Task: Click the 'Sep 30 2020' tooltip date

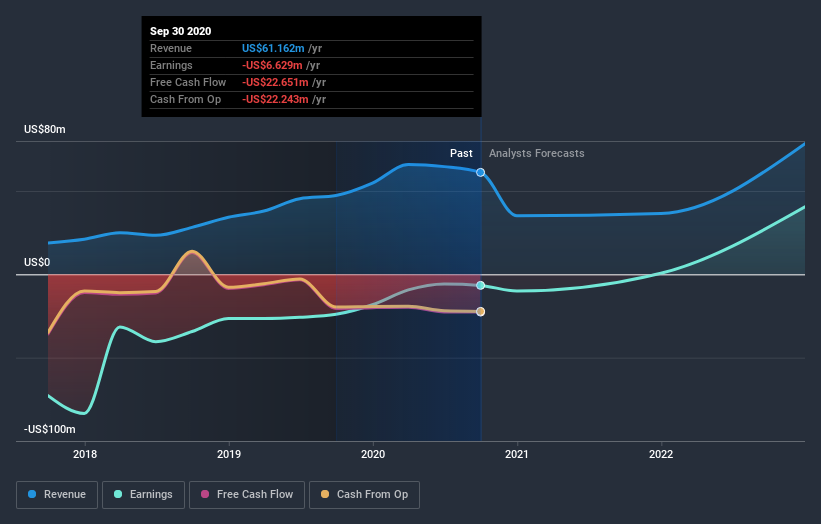Action: [x=181, y=31]
